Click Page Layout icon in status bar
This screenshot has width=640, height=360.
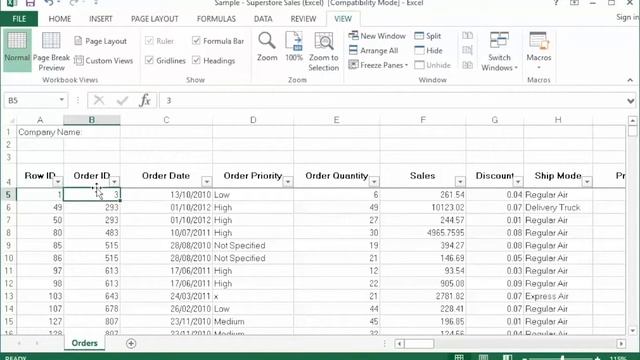click(x=483, y=358)
